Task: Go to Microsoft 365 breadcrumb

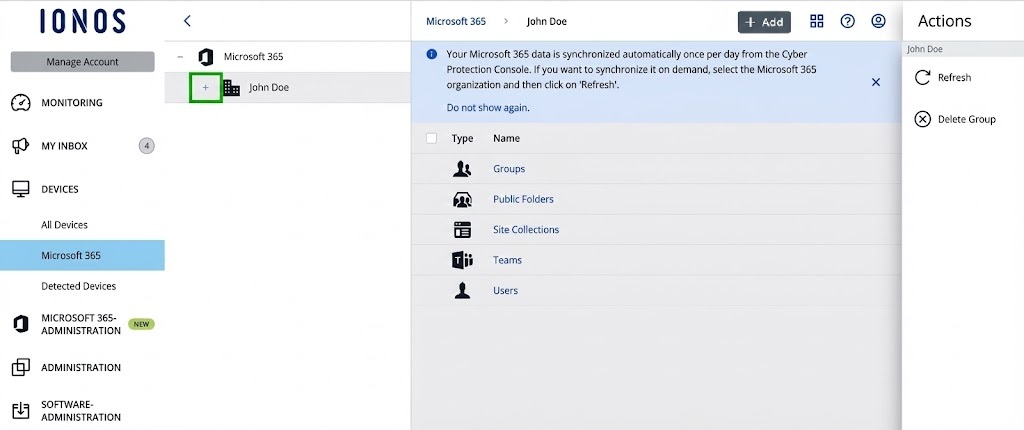Action: [456, 21]
